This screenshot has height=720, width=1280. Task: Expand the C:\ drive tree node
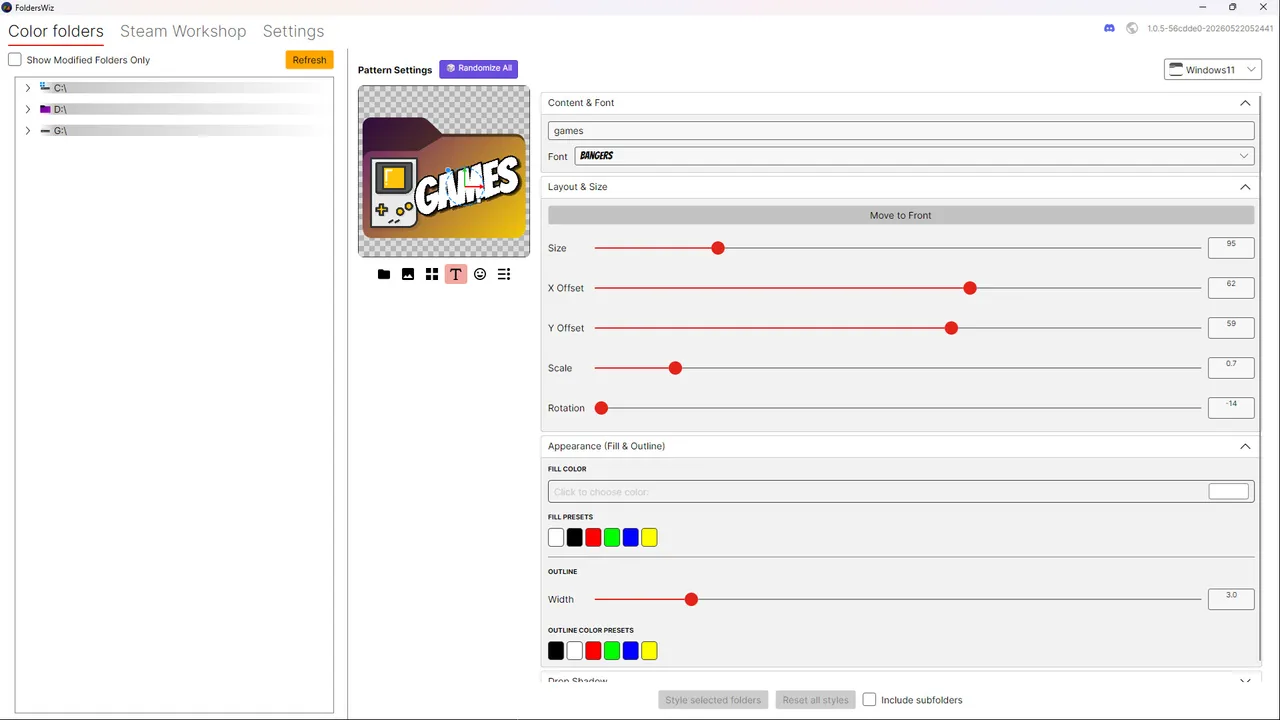coord(28,88)
